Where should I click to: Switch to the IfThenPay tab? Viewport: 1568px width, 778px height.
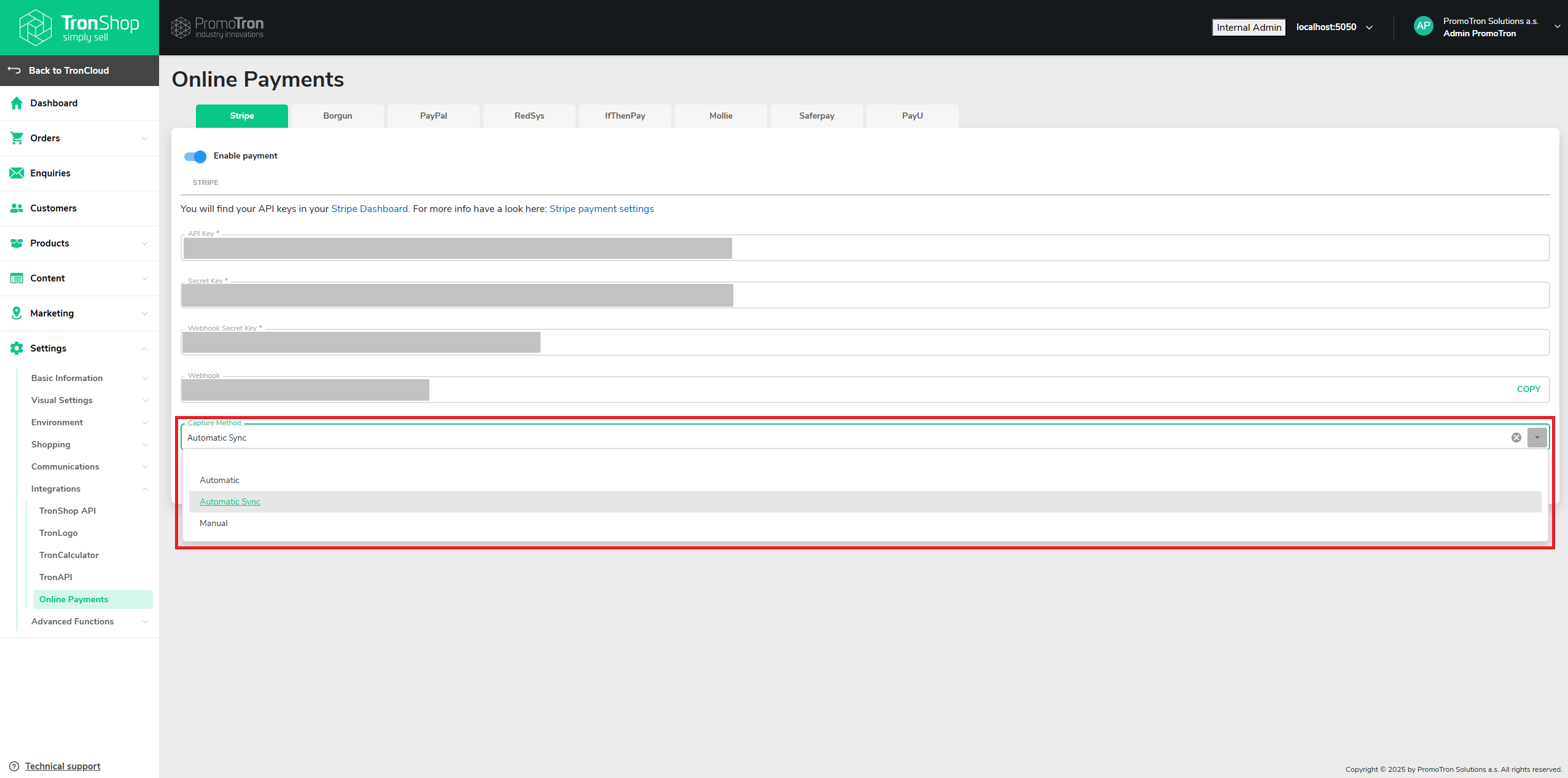point(625,116)
